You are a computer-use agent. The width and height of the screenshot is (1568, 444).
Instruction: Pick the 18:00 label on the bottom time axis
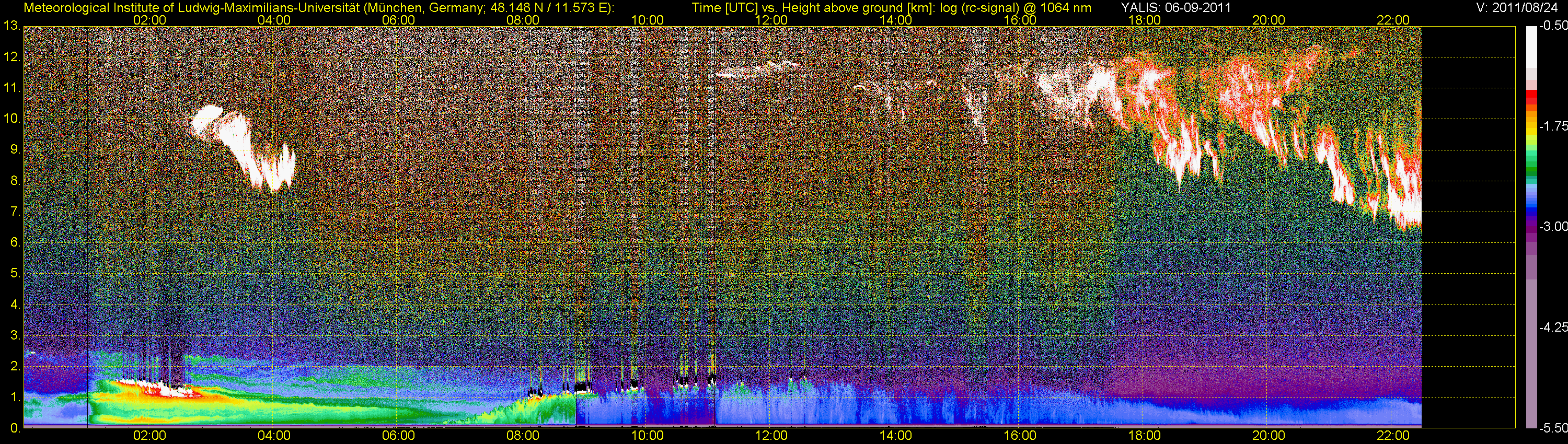click(x=1144, y=436)
